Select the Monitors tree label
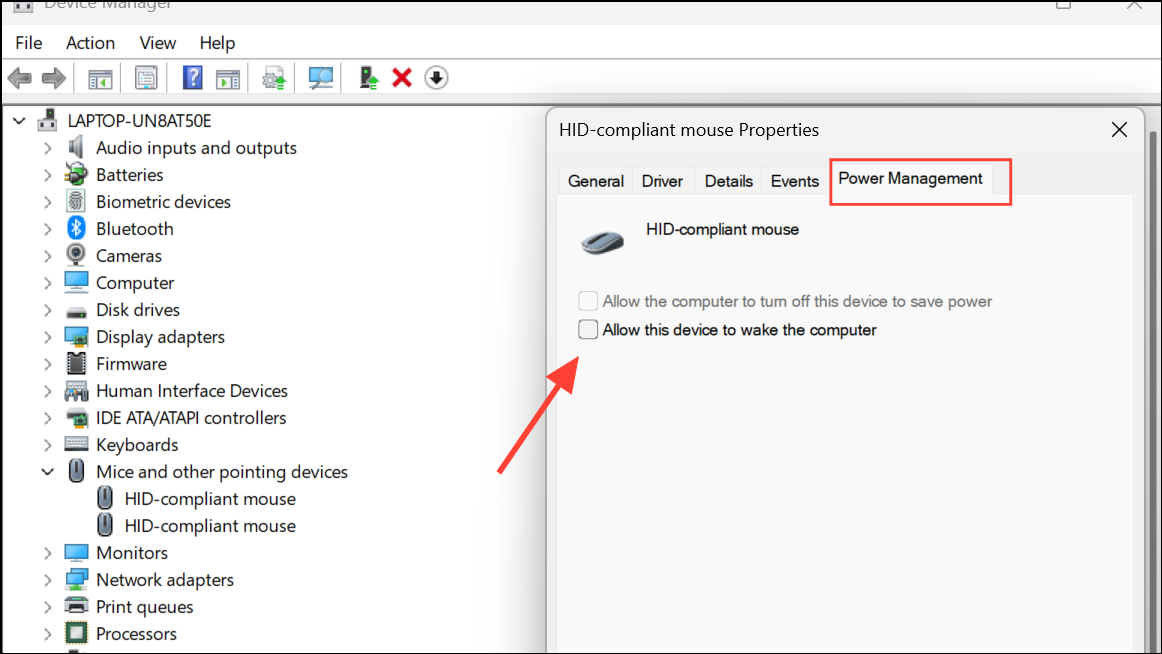Viewport: 1162px width, 654px height. coord(132,553)
